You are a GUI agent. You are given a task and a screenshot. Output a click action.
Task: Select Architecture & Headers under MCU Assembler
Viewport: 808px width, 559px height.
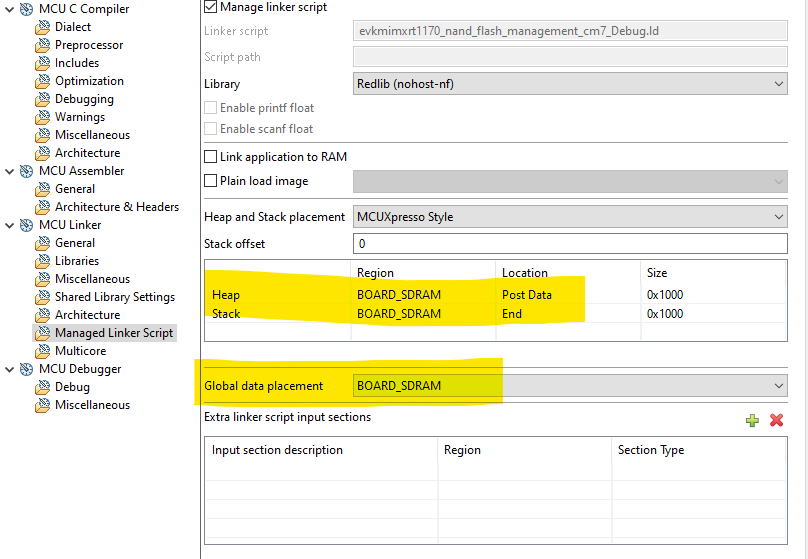coord(116,207)
